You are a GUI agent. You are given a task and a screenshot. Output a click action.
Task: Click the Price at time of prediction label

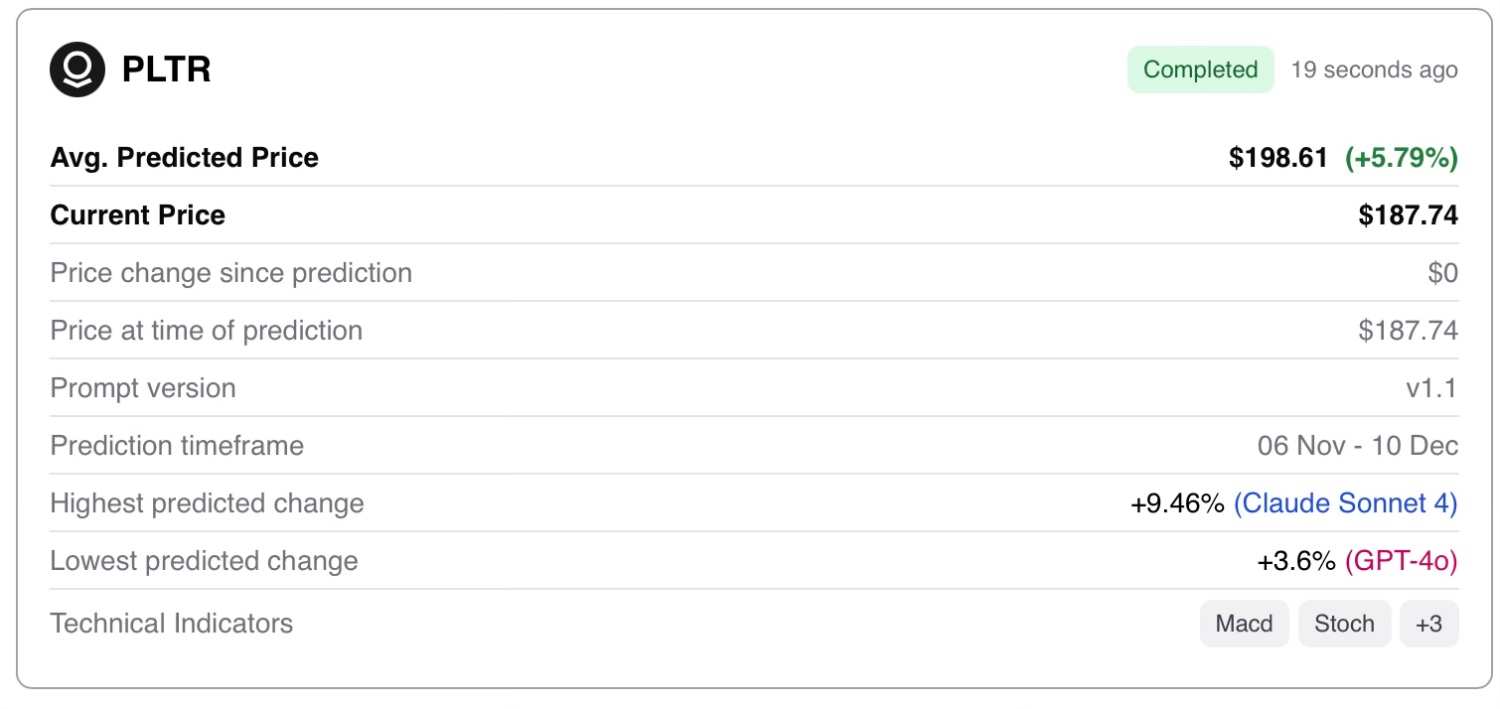(x=206, y=331)
